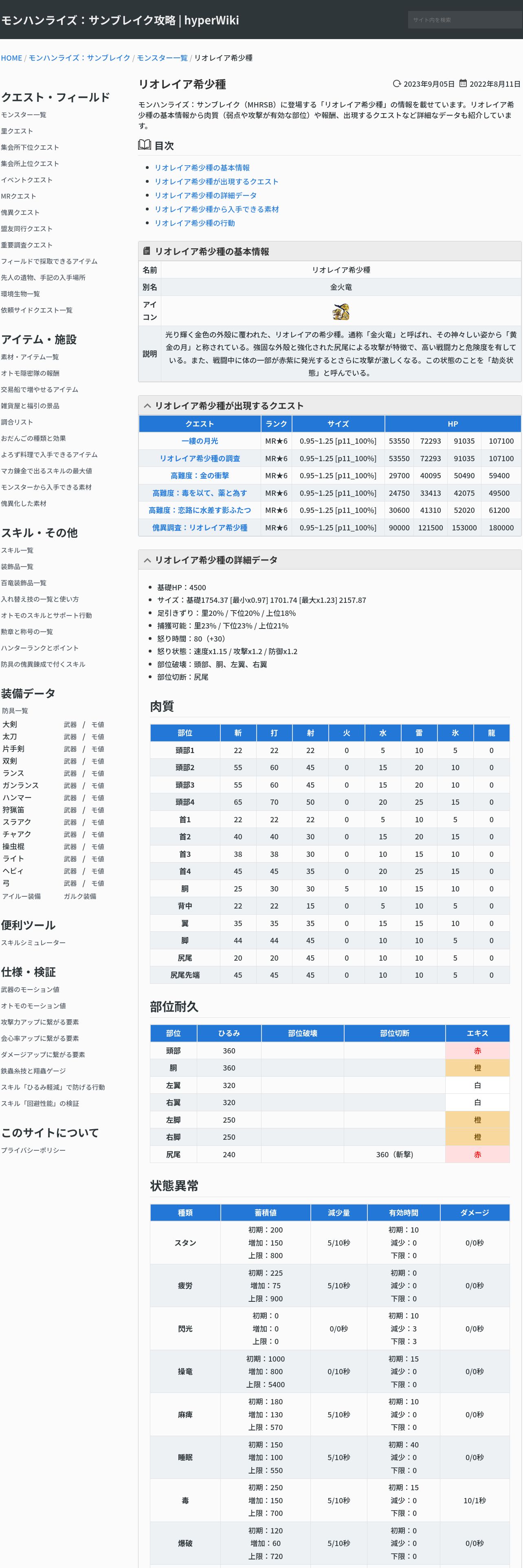Viewport: 523px width, 1568px height.
Task: Click the red 赤 cell in 尻尾 row
Action: [477, 1155]
